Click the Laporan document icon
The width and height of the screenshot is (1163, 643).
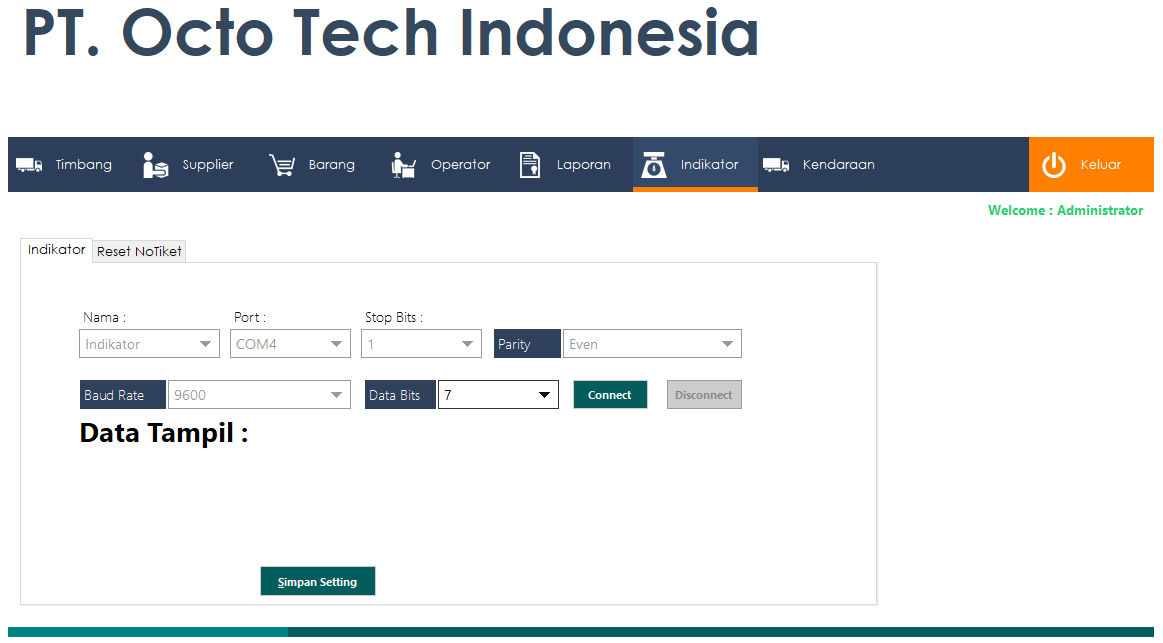530,165
